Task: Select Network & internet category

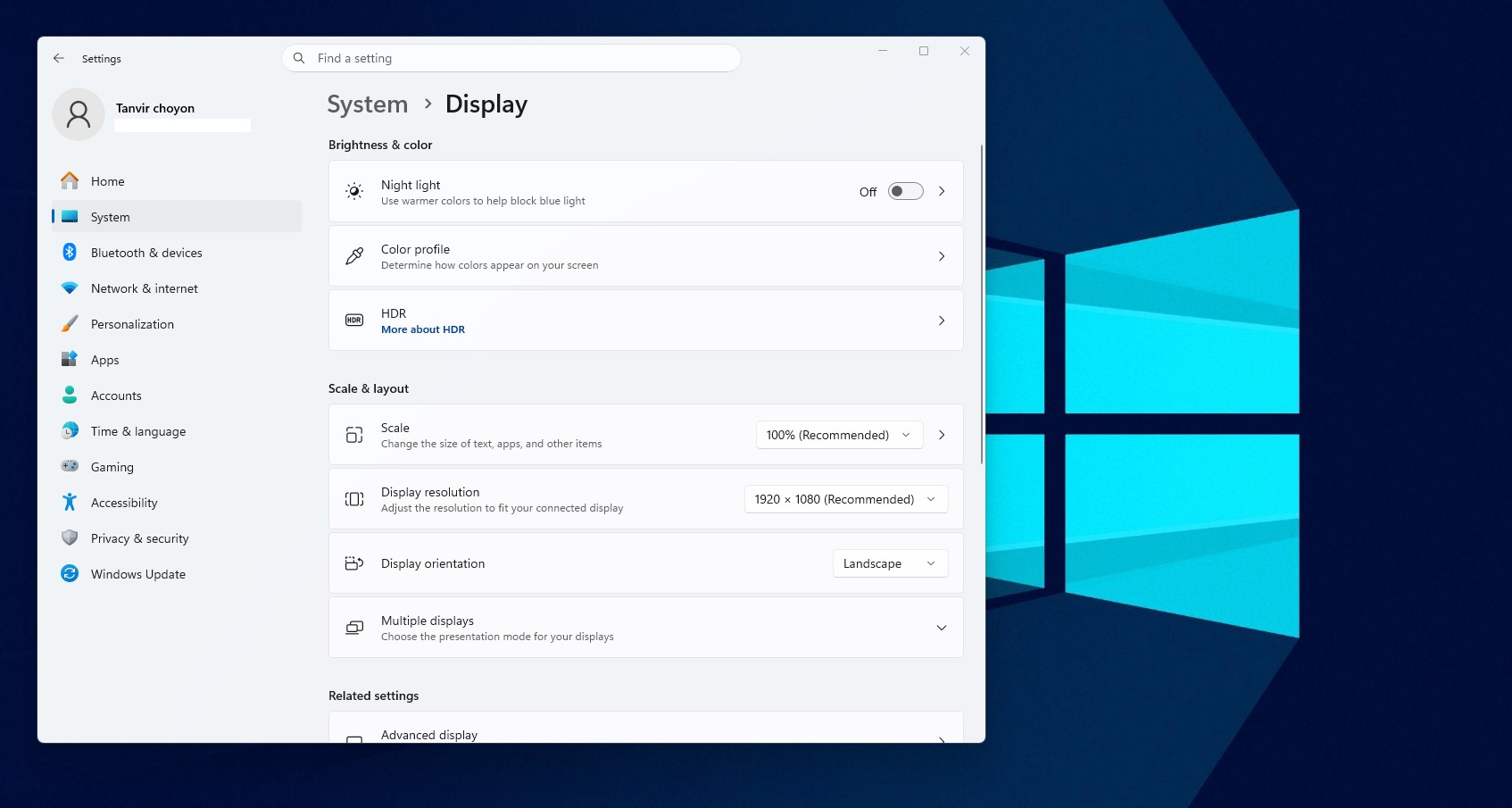Action: [177, 287]
